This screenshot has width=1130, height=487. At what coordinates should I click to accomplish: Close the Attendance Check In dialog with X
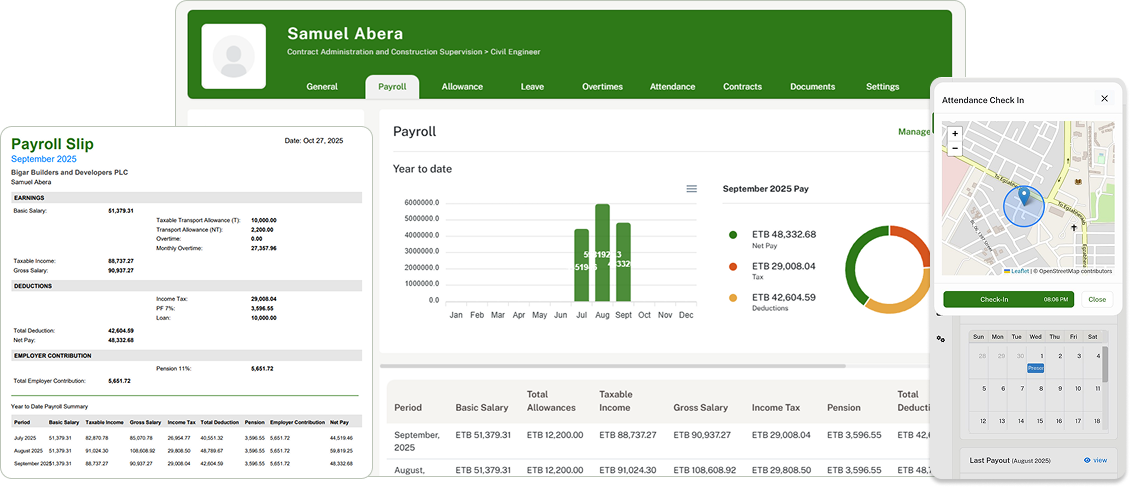(1104, 99)
